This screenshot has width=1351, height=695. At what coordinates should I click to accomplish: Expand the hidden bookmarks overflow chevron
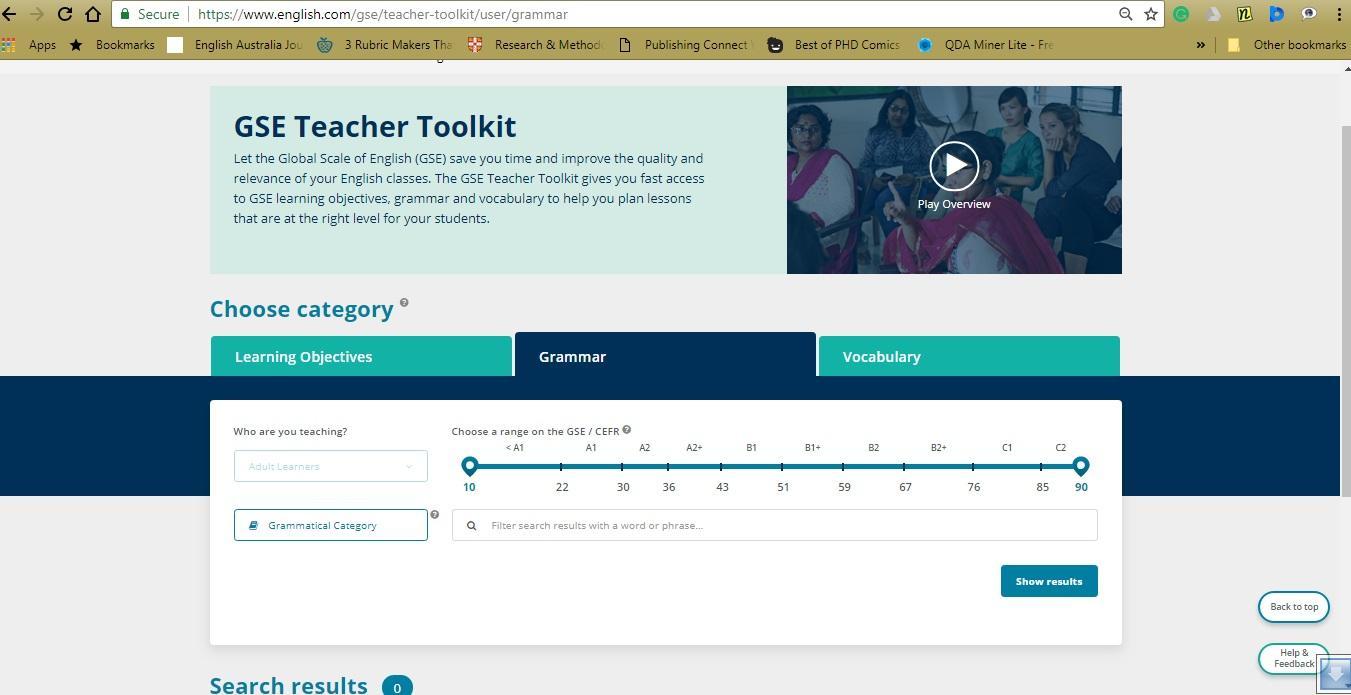tap(1200, 44)
